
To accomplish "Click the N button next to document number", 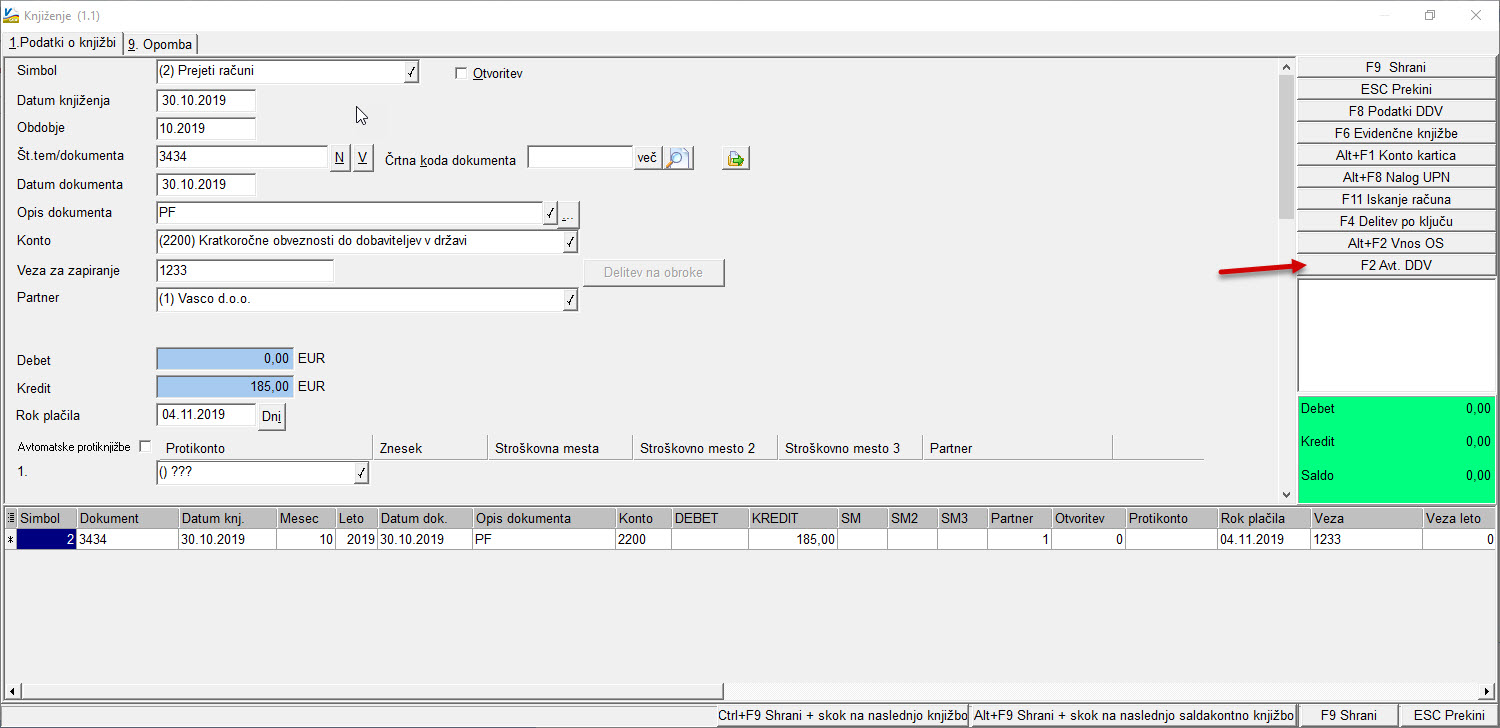I will (x=340, y=158).
